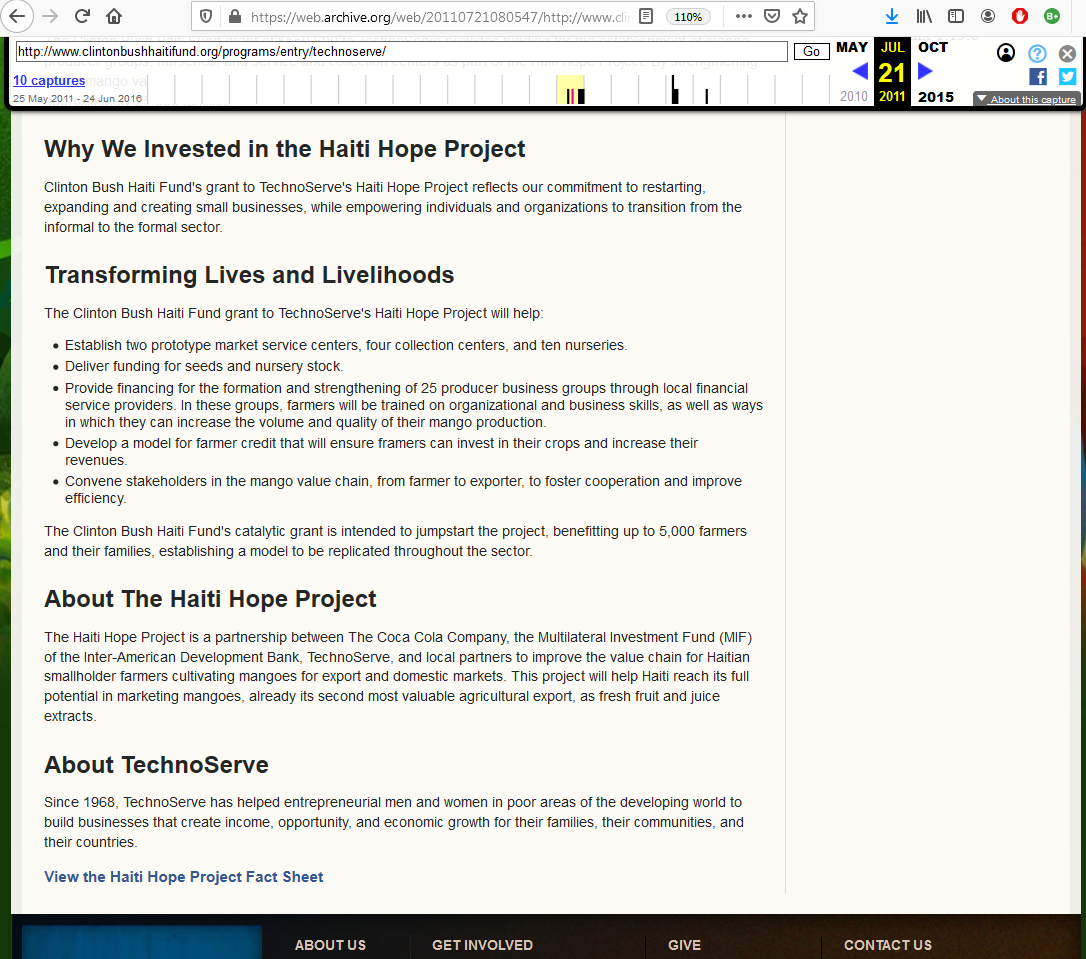Go back to the previous page
The image size is (1086, 959).
pos(17,16)
